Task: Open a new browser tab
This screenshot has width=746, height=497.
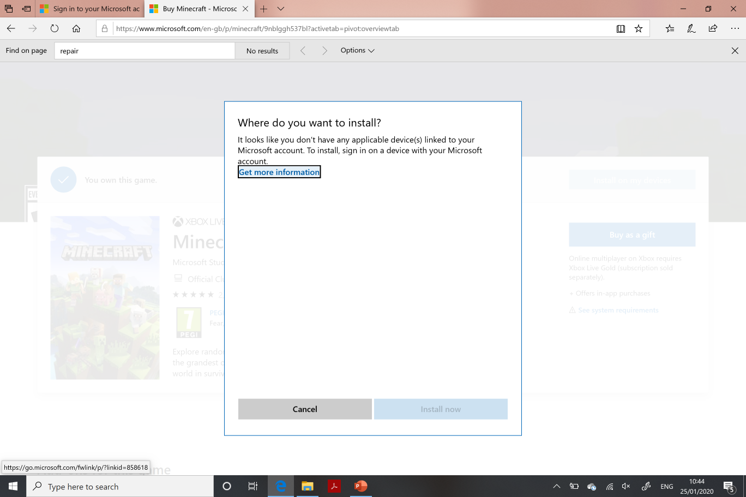Action: tap(264, 9)
